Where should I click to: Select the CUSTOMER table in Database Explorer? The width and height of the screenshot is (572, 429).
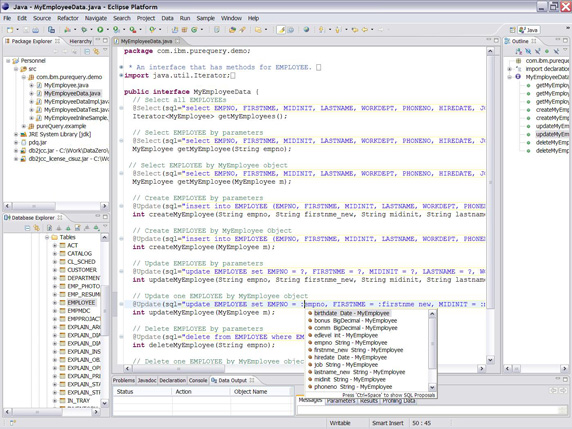pos(82,270)
